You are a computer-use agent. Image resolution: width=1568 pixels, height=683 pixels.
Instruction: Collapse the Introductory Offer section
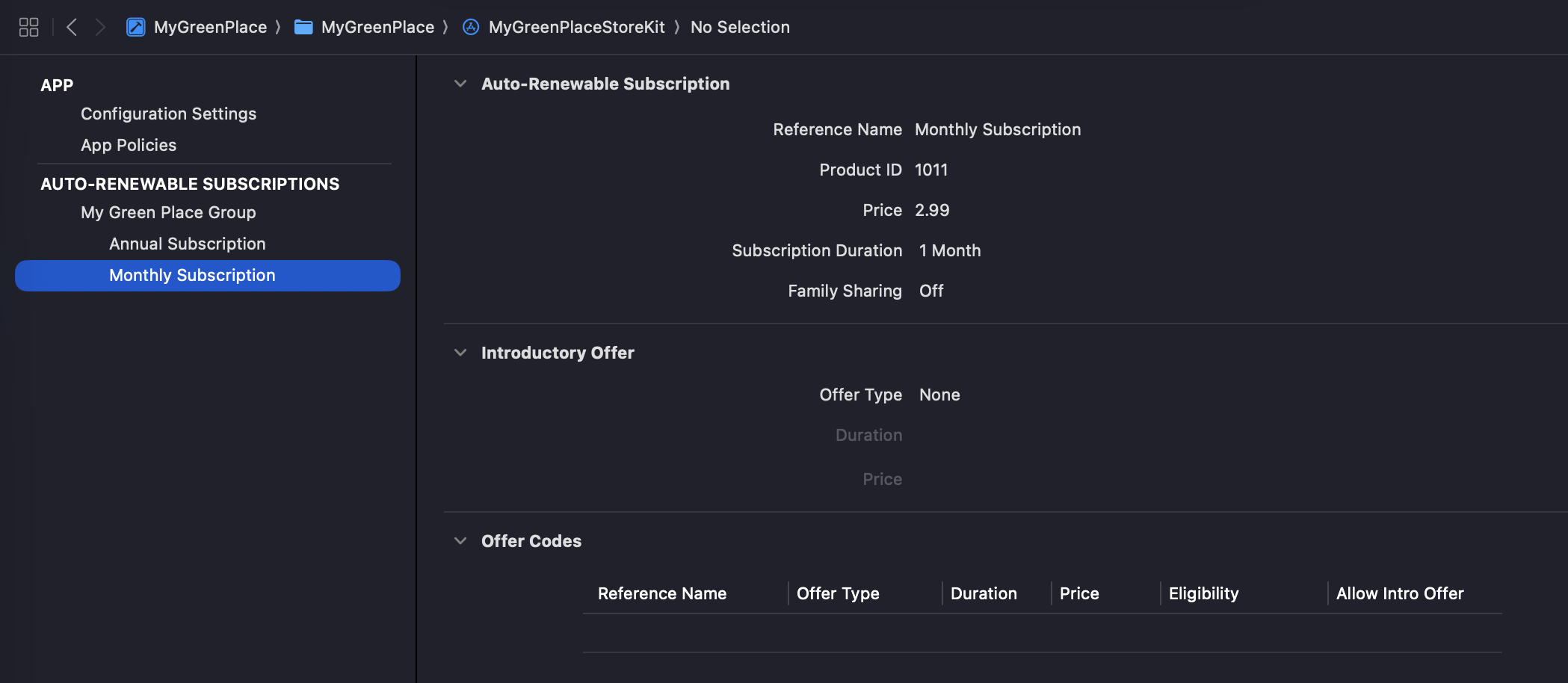click(x=460, y=353)
